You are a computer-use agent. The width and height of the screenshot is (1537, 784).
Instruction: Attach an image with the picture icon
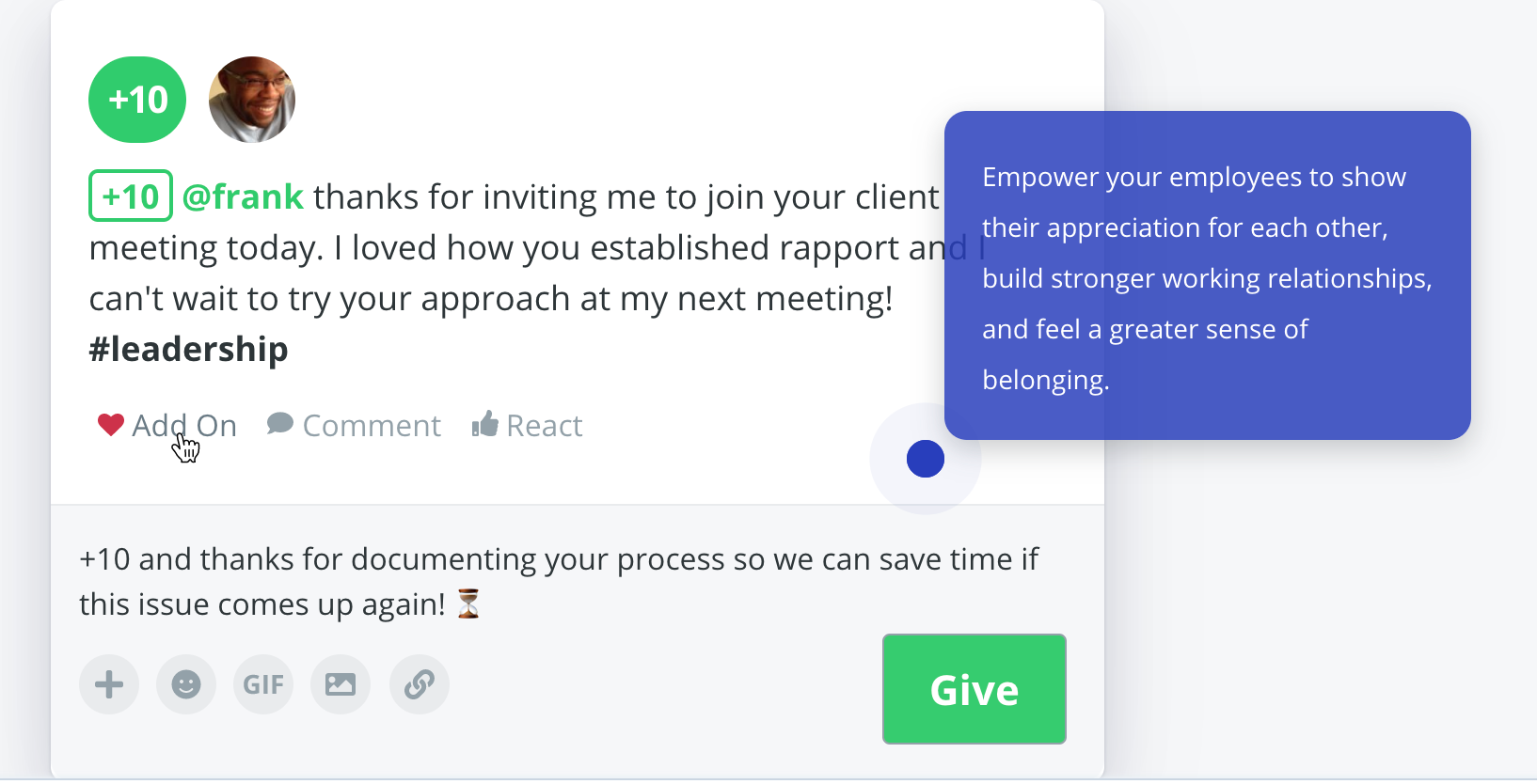[x=341, y=684]
